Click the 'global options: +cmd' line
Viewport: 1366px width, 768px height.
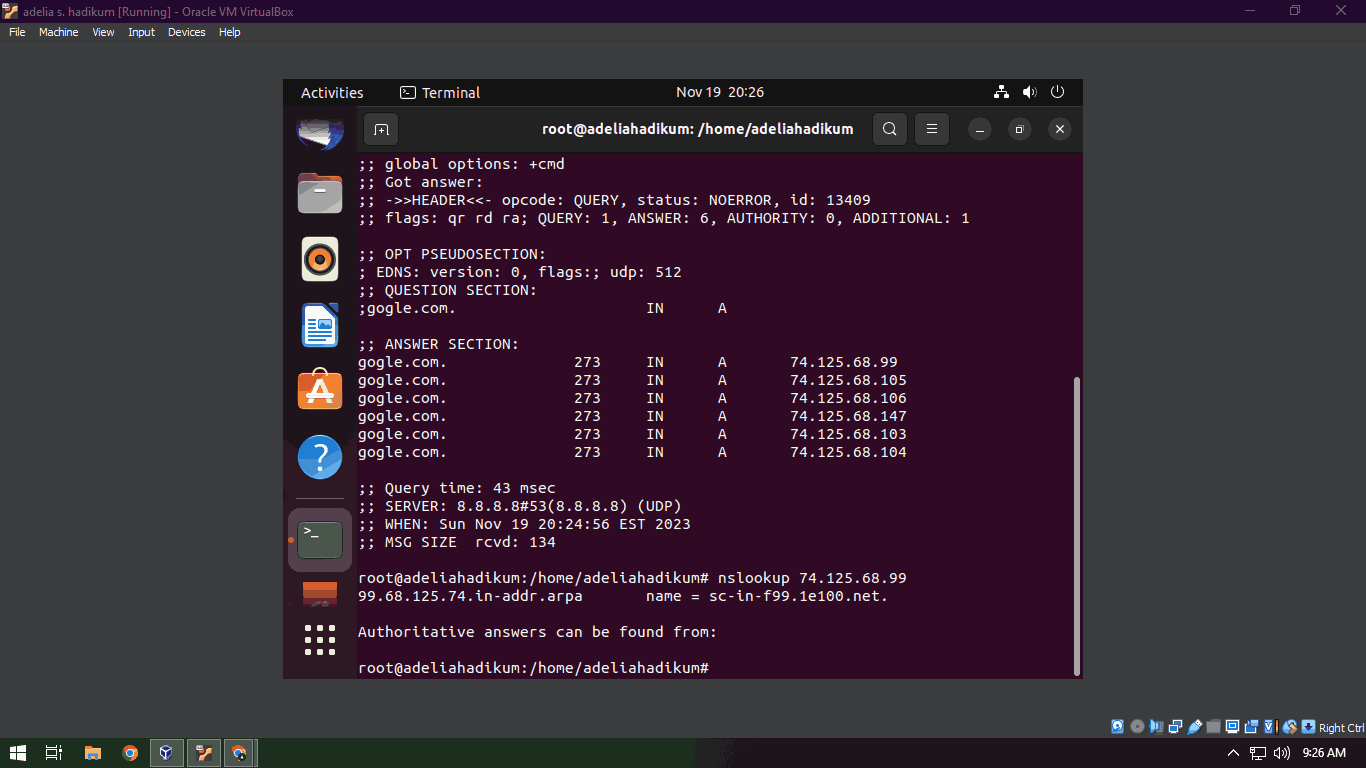pyautogui.click(x=461, y=164)
